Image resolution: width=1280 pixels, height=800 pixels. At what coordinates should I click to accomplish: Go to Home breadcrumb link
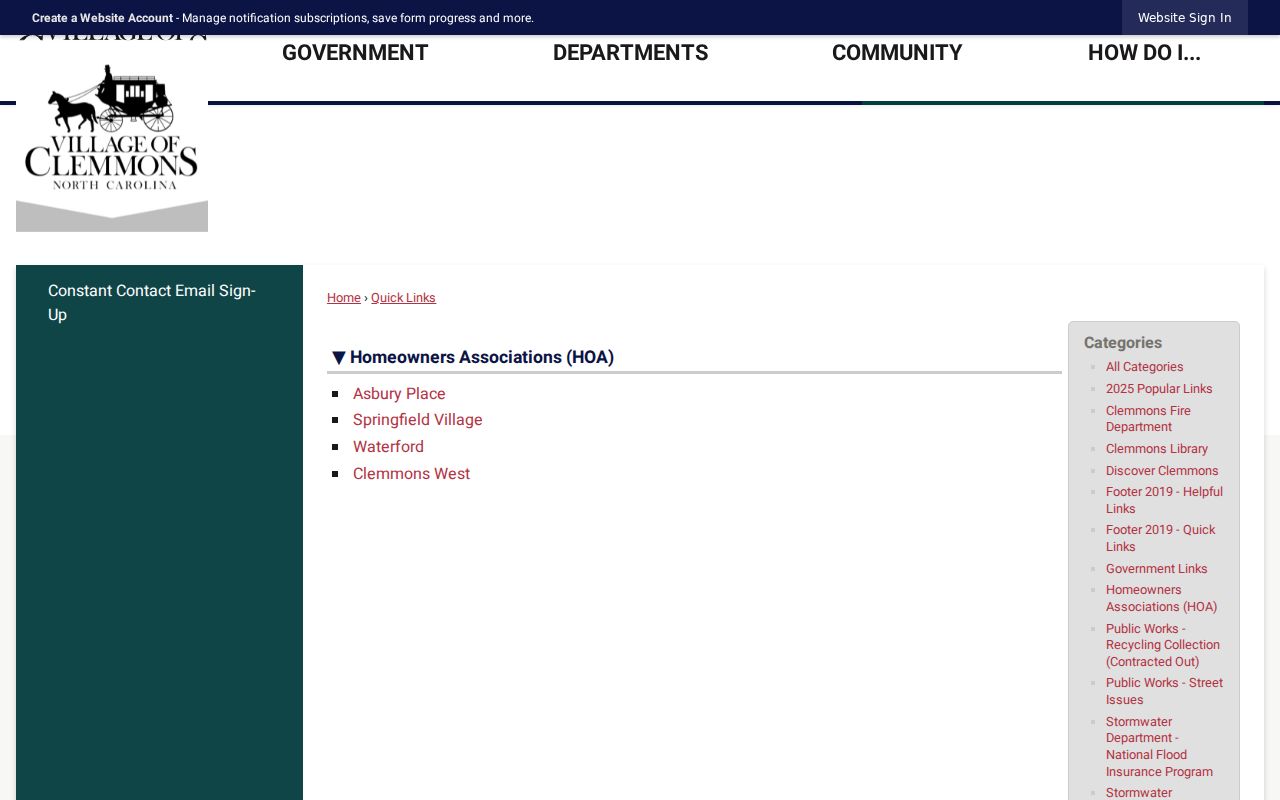344,298
